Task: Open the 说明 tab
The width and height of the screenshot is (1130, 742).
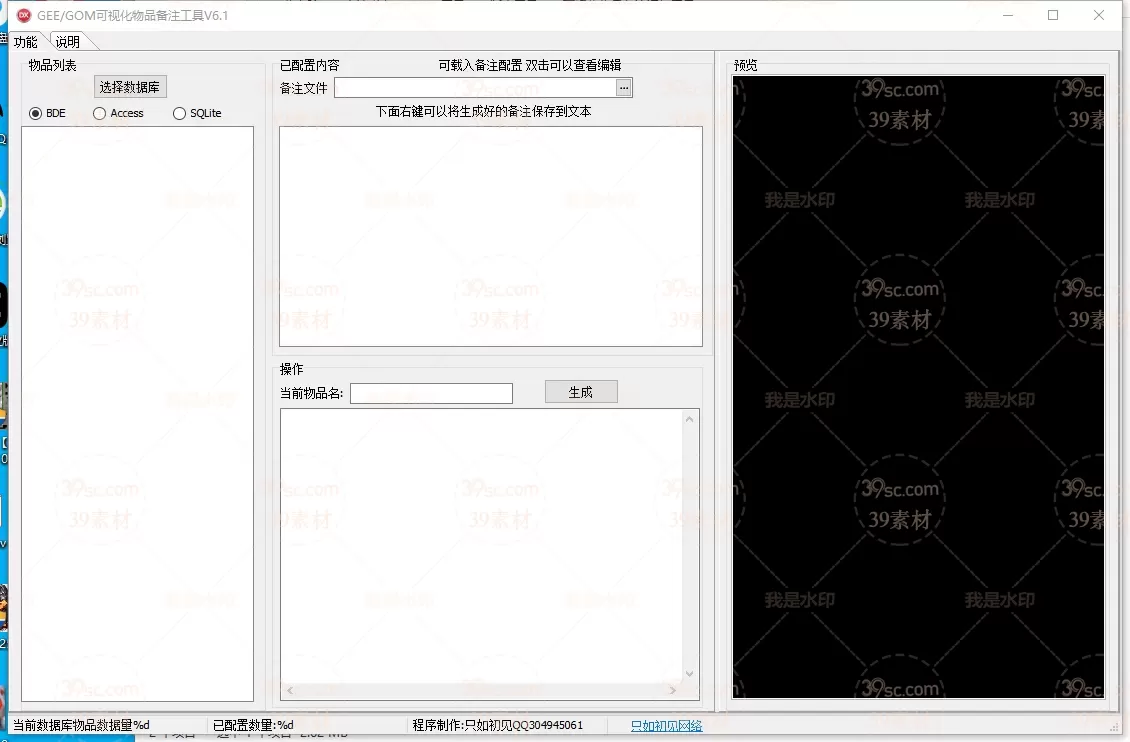Action: coord(68,42)
